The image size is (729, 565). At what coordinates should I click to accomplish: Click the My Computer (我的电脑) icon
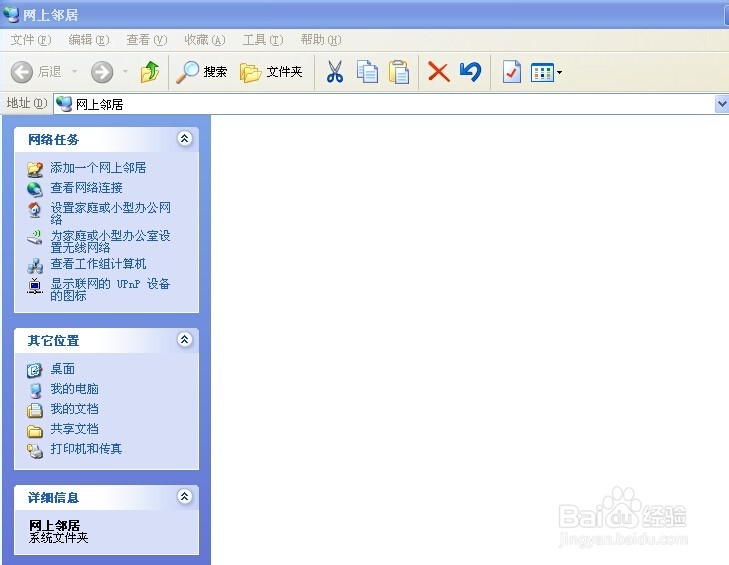coord(35,390)
